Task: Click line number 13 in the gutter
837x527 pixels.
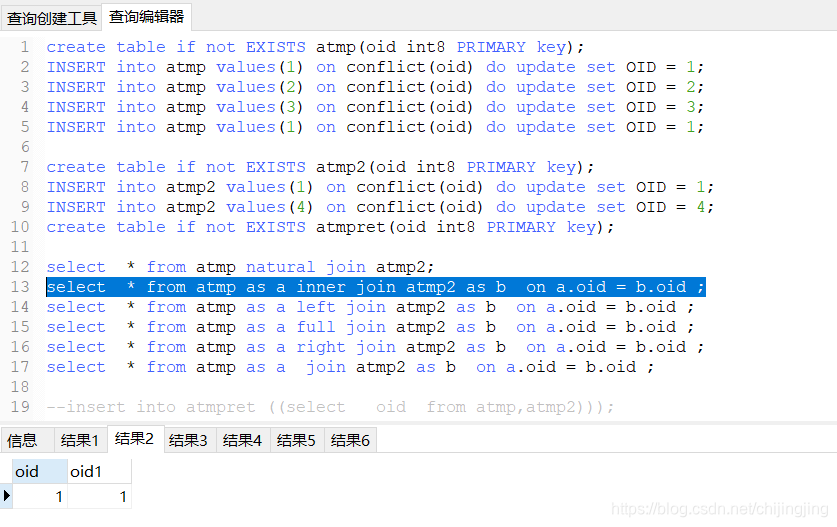Action: point(20,287)
